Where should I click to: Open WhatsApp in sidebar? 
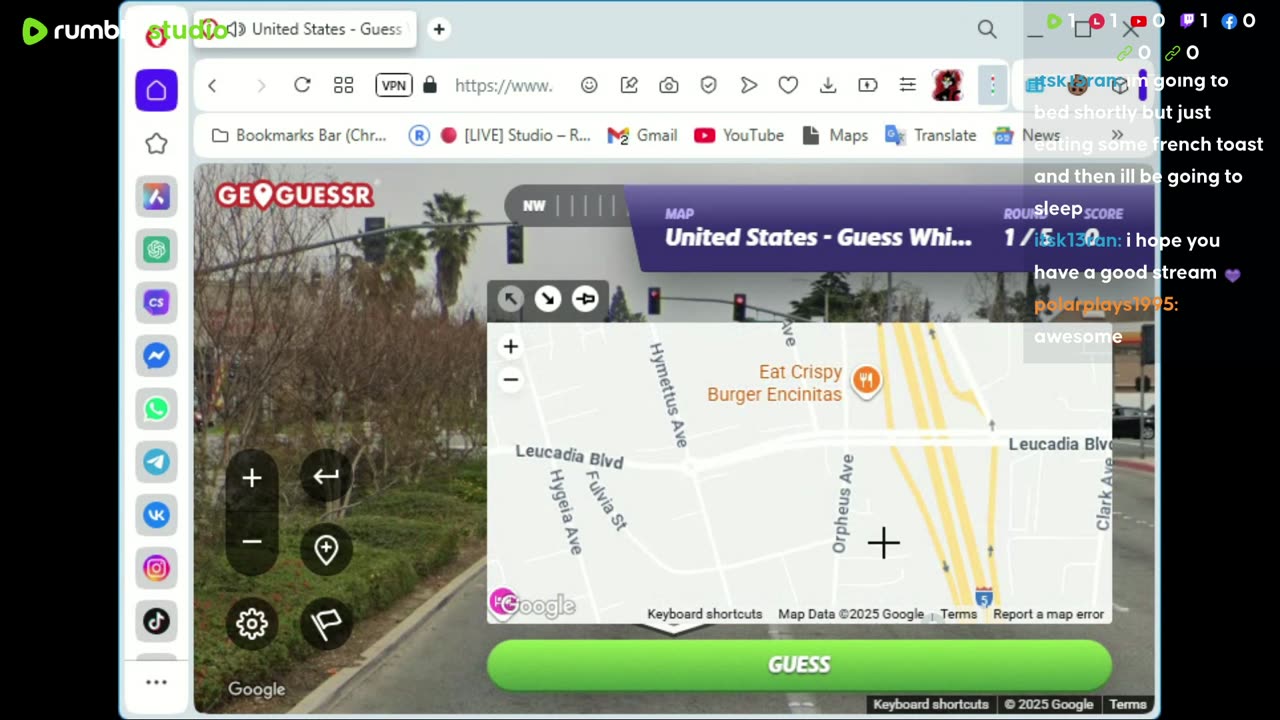[156, 408]
